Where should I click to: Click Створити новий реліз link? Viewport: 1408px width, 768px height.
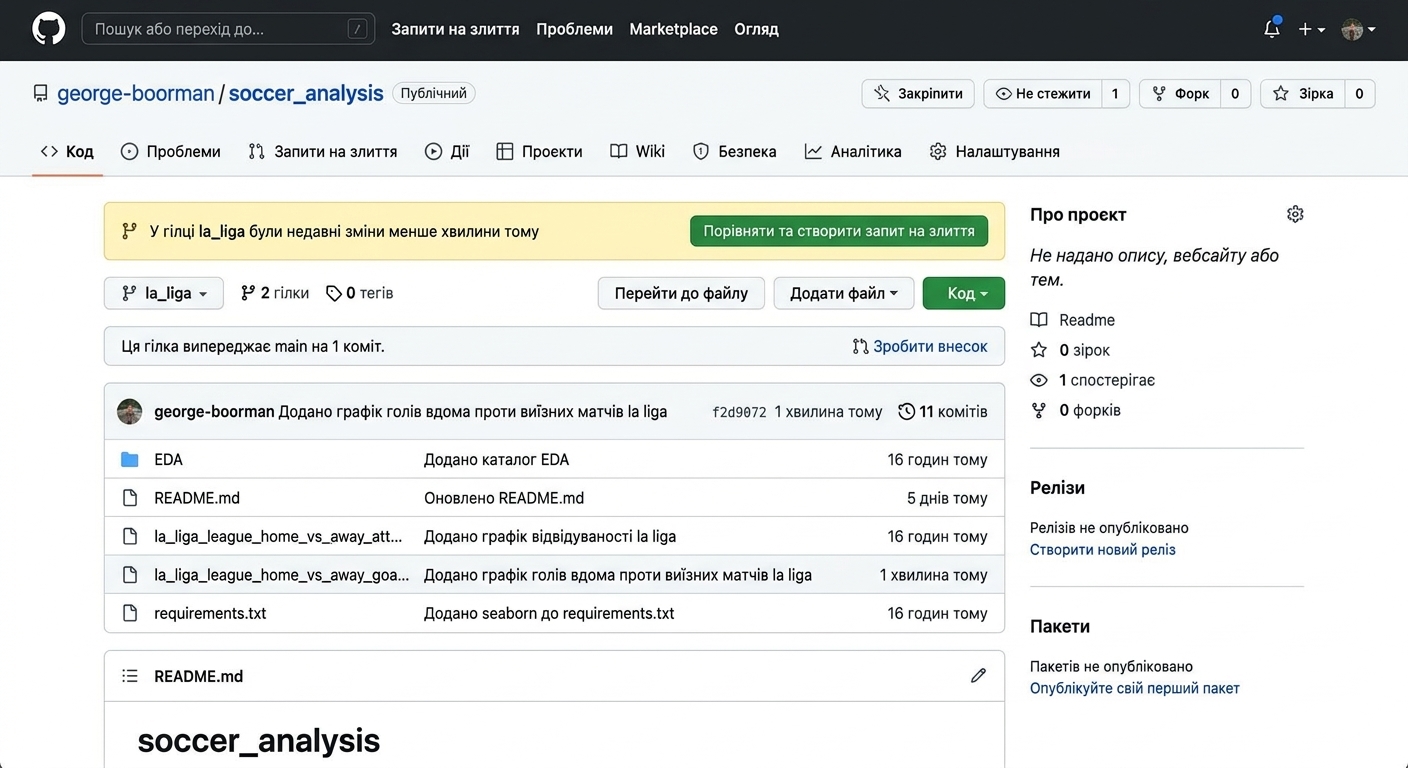1103,550
